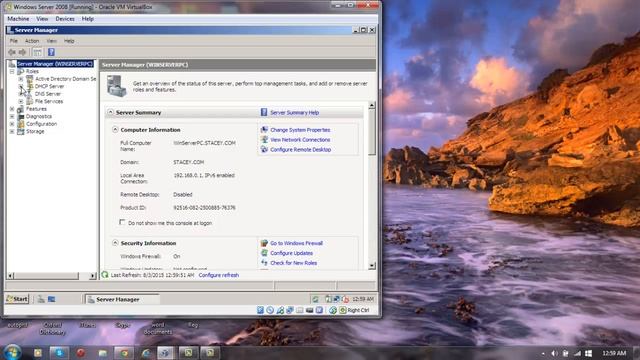Image resolution: width=640 pixels, height=360 pixels.
Task: Click Change System Properties link
Action: [x=300, y=130]
